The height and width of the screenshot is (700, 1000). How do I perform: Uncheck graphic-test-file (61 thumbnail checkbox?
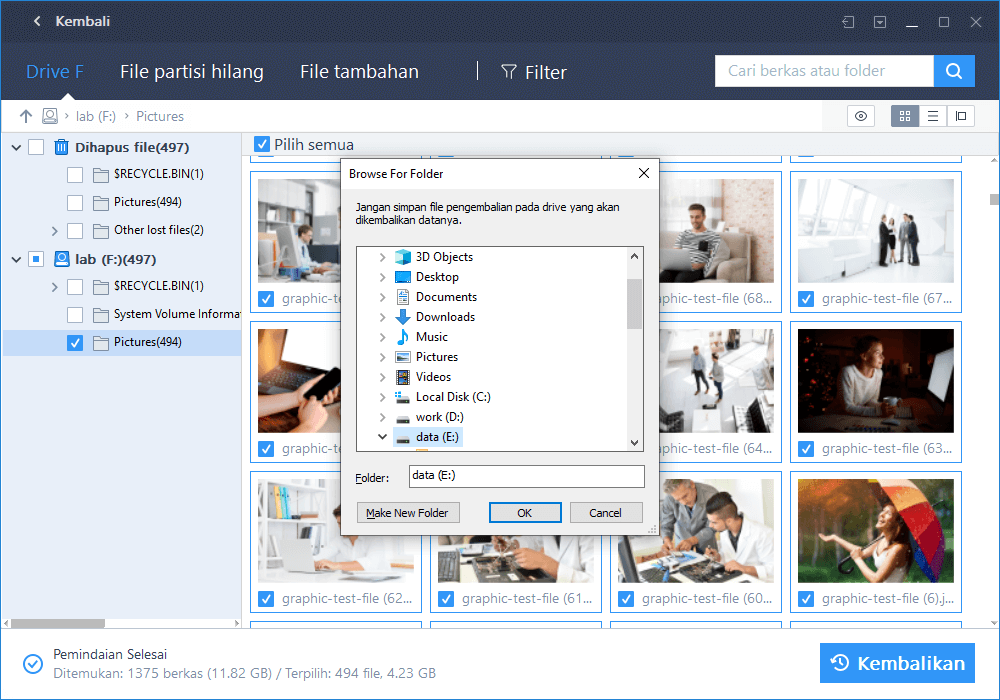coord(445,598)
